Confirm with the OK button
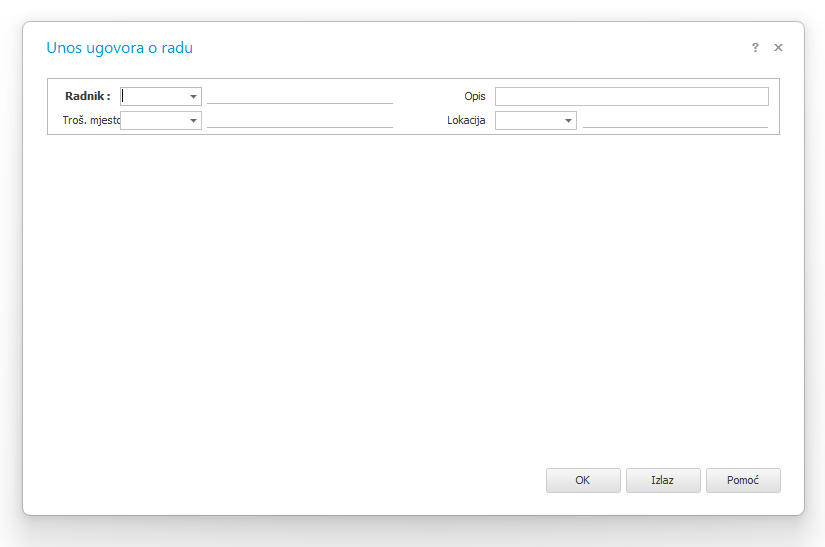825x547 pixels. coord(583,480)
